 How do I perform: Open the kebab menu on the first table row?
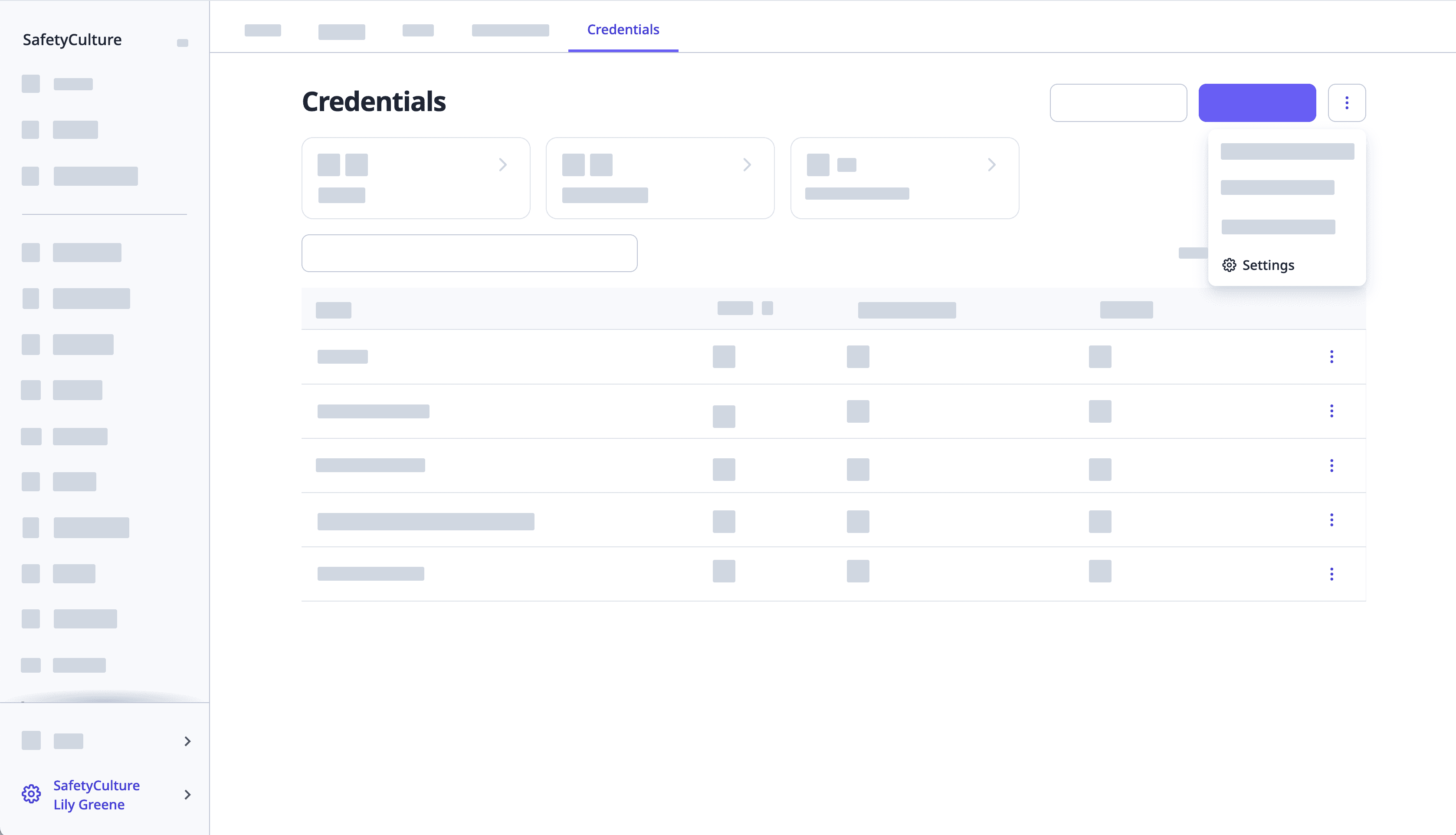click(x=1331, y=356)
